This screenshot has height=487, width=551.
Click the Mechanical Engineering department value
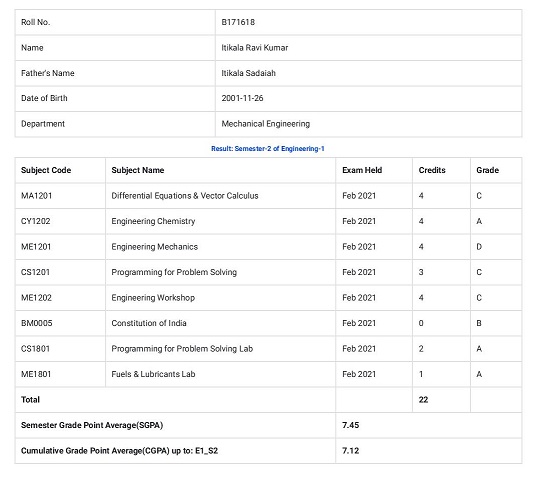pyautogui.click(x=266, y=124)
